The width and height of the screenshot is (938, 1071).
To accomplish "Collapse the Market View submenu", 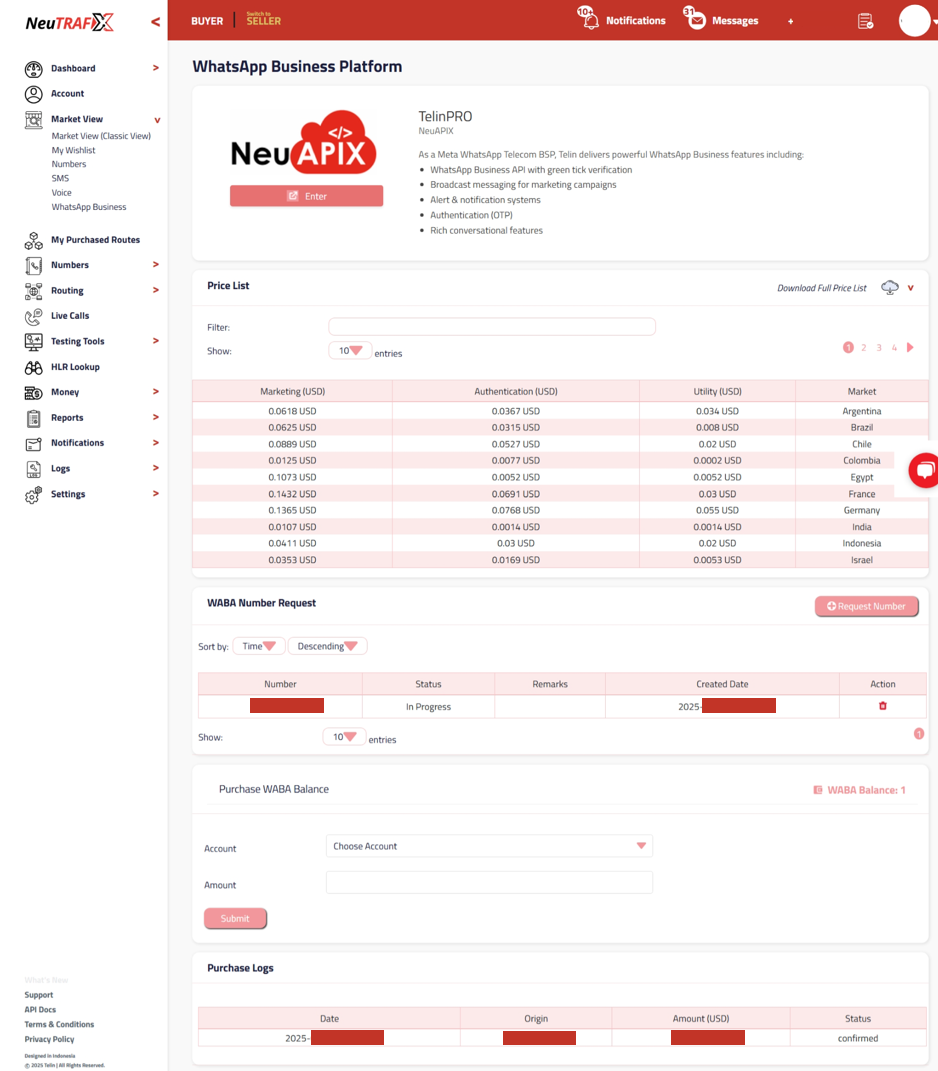I will click(x=157, y=120).
